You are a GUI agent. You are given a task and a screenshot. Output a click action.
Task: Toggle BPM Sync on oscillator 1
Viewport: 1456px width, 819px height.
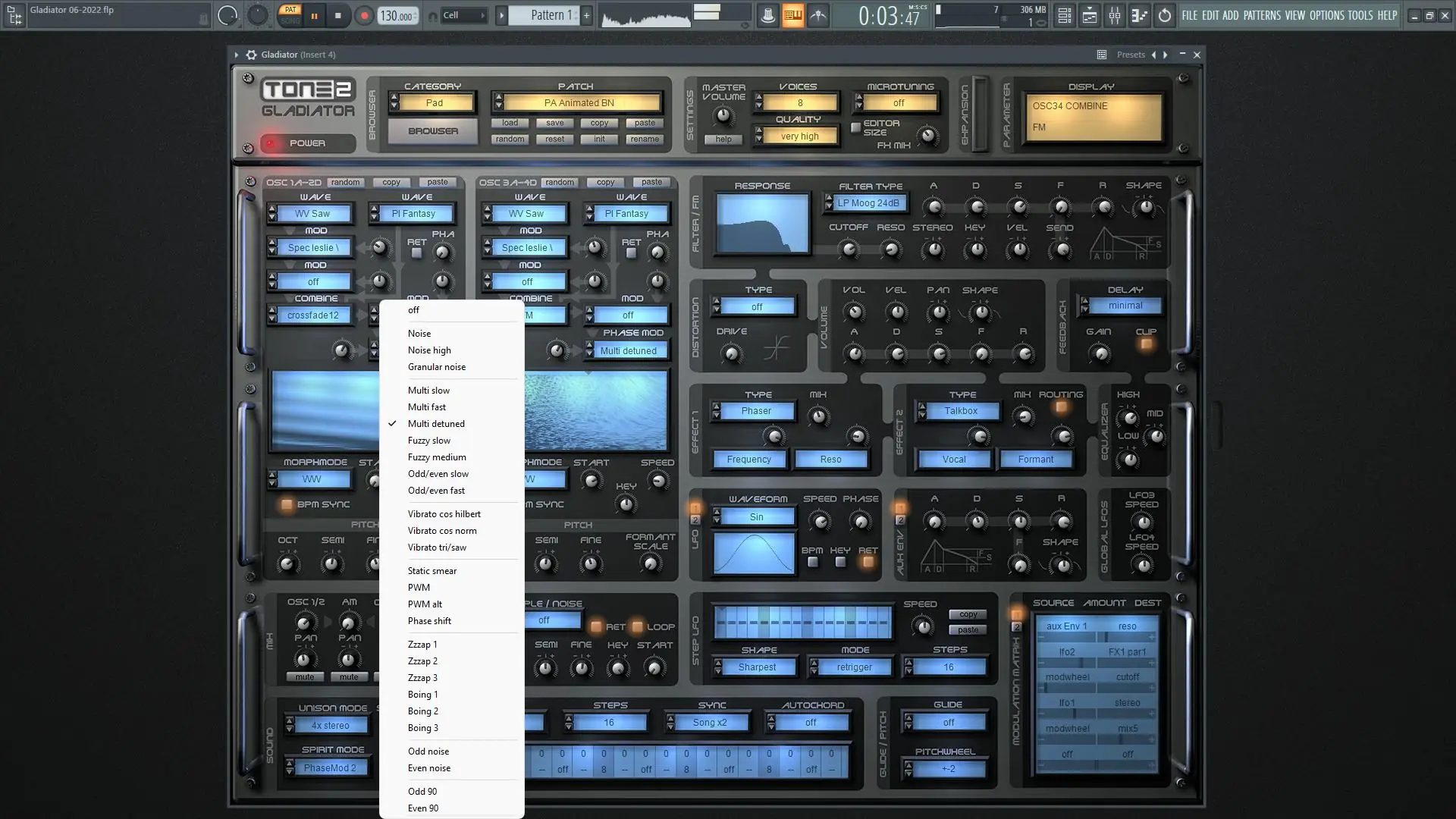click(287, 504)
